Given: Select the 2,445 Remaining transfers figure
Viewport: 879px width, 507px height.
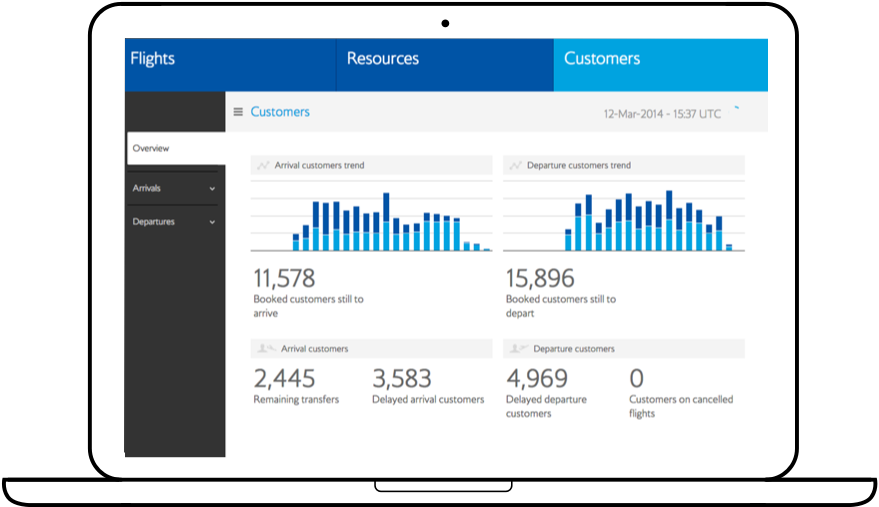Looking at the screenshot, I should tap(285, 378).
